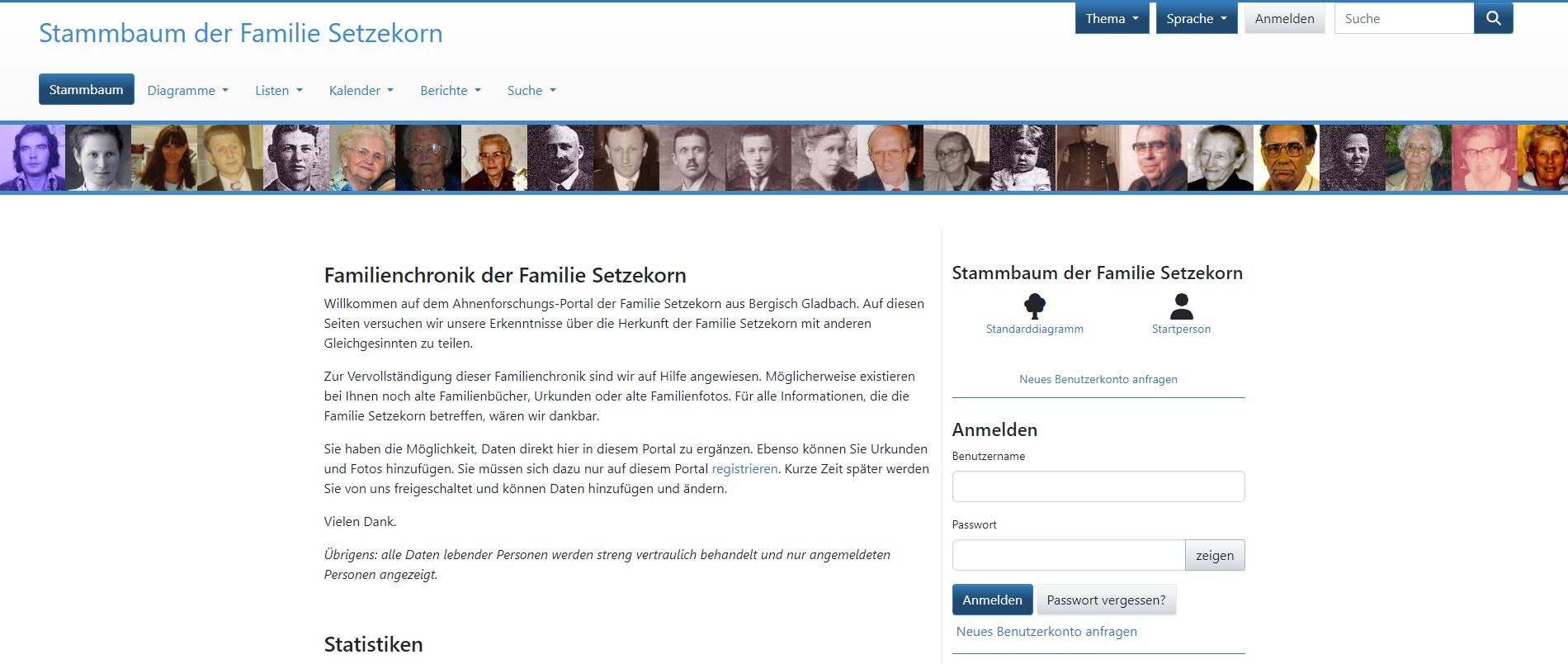The height and width of the screenshot is (664, 1568).
Task: Open the Diagramme menu dropdown
Action: (187, 90)
